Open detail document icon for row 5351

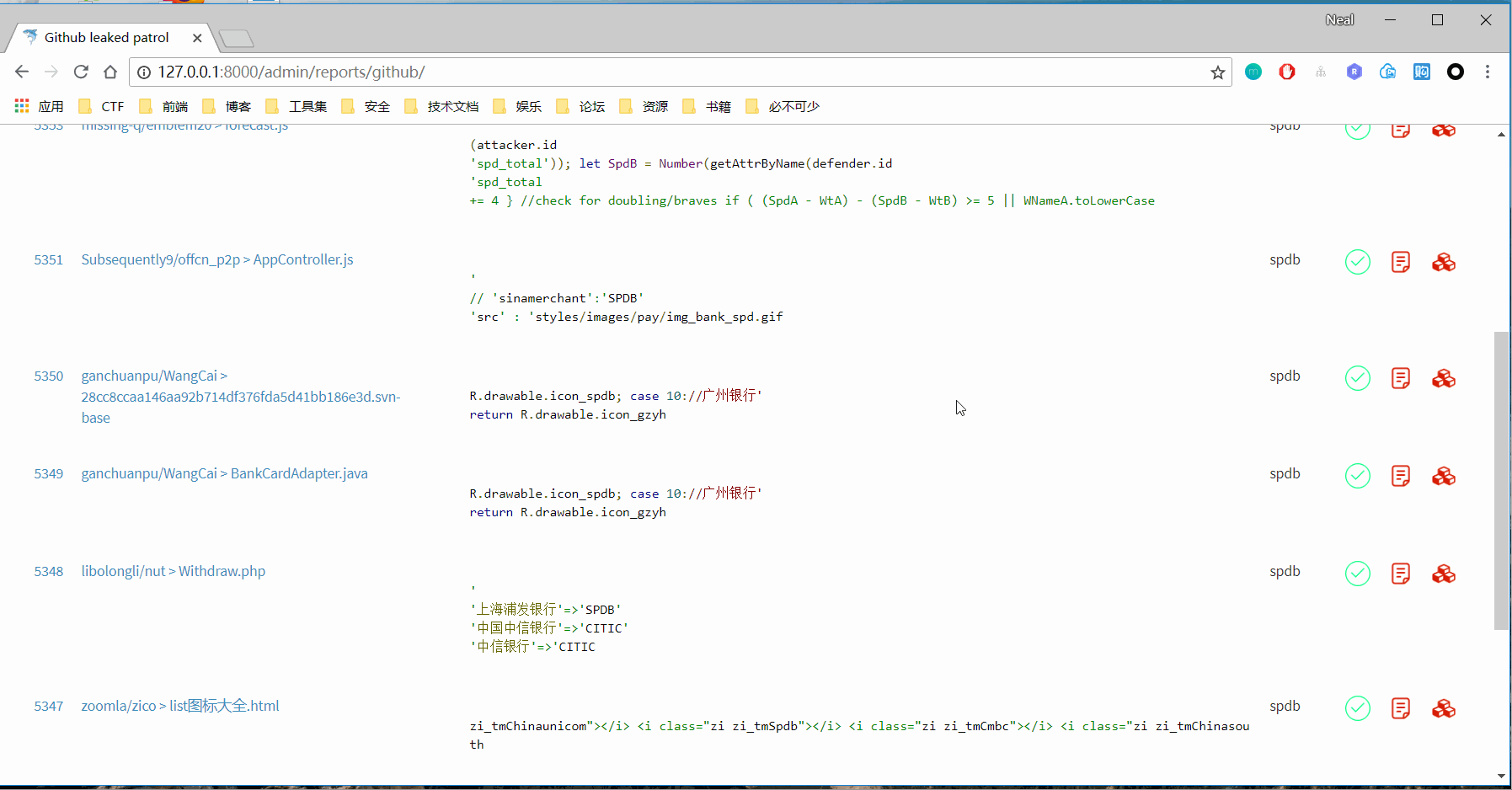1401,262
